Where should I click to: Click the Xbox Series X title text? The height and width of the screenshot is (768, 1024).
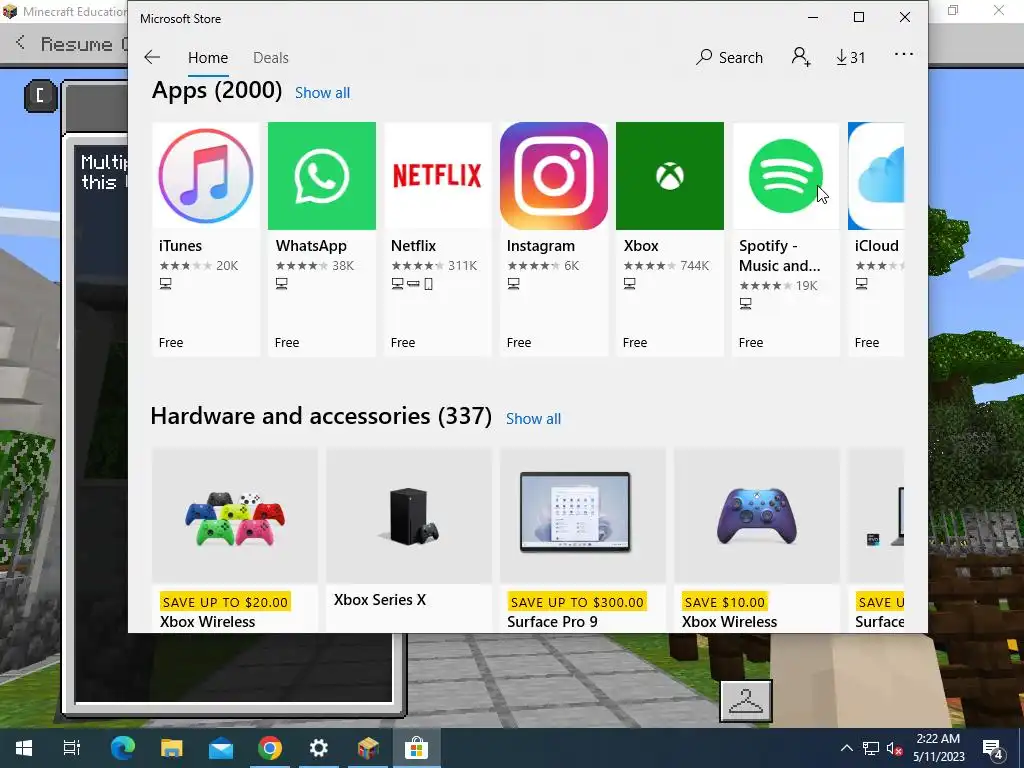379,600
